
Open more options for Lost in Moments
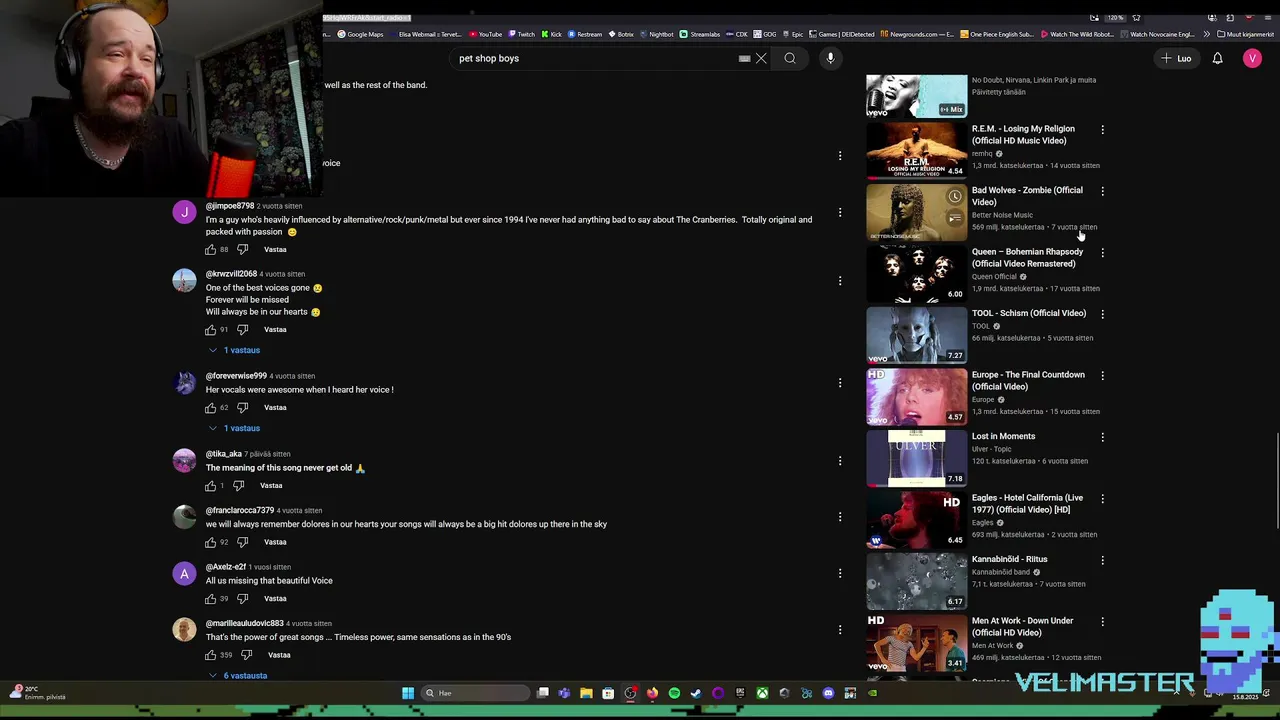pos(1102,437)
